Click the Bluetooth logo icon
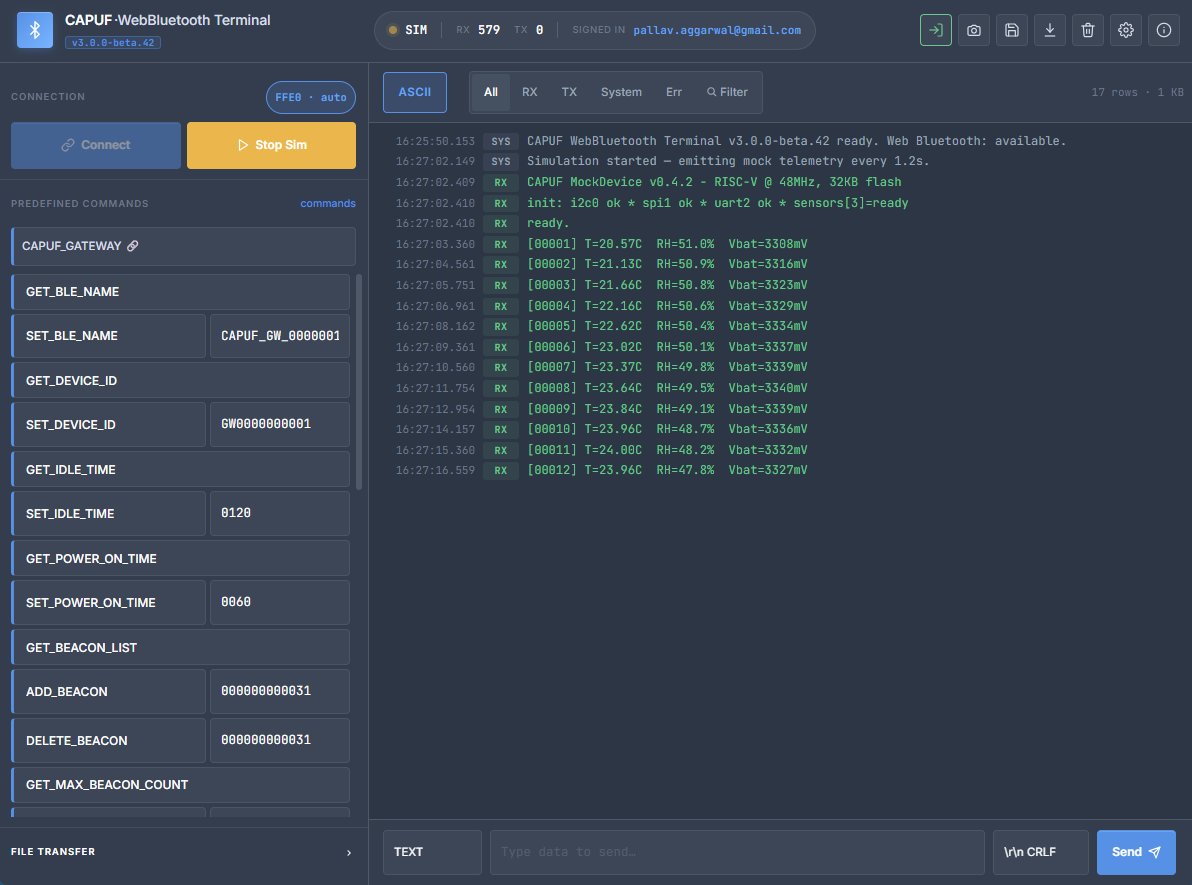1192x885 pixels. 34,30
